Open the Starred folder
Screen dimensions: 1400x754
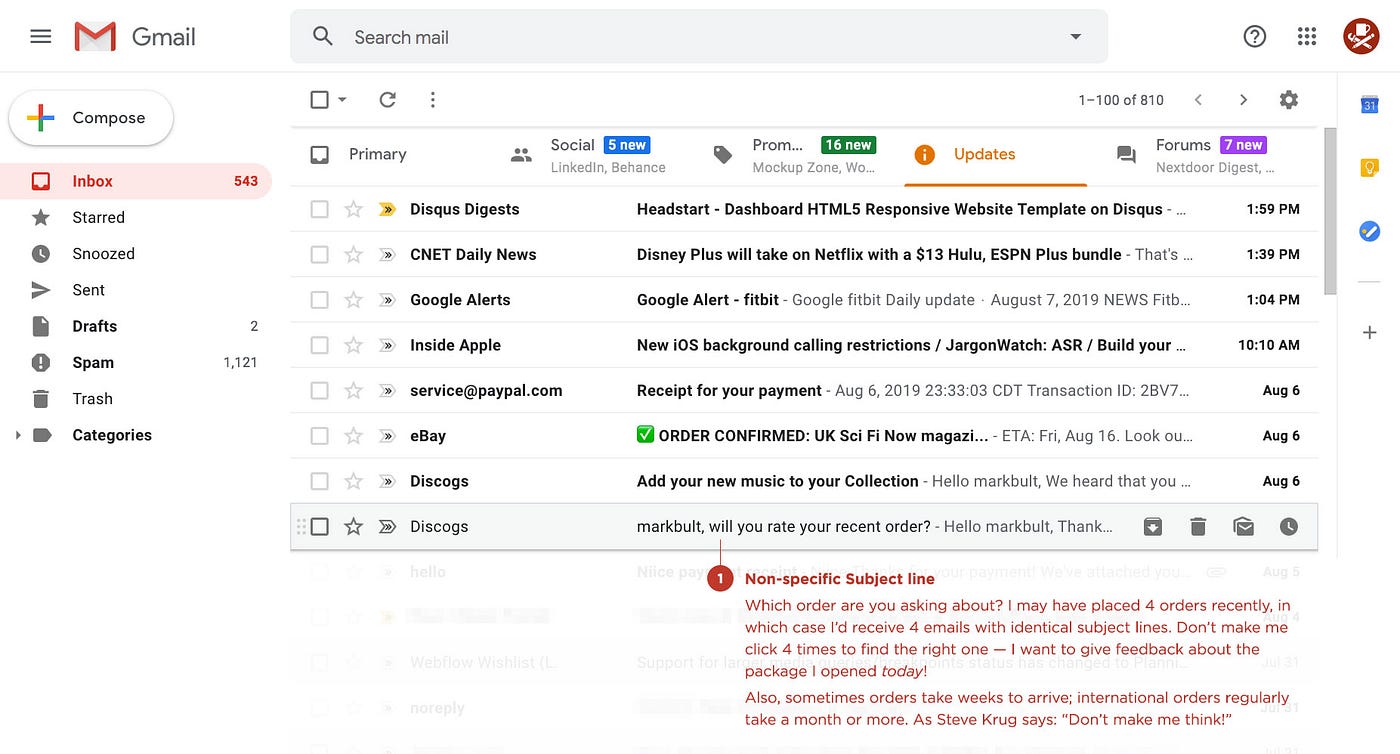[x=136, y=217]
